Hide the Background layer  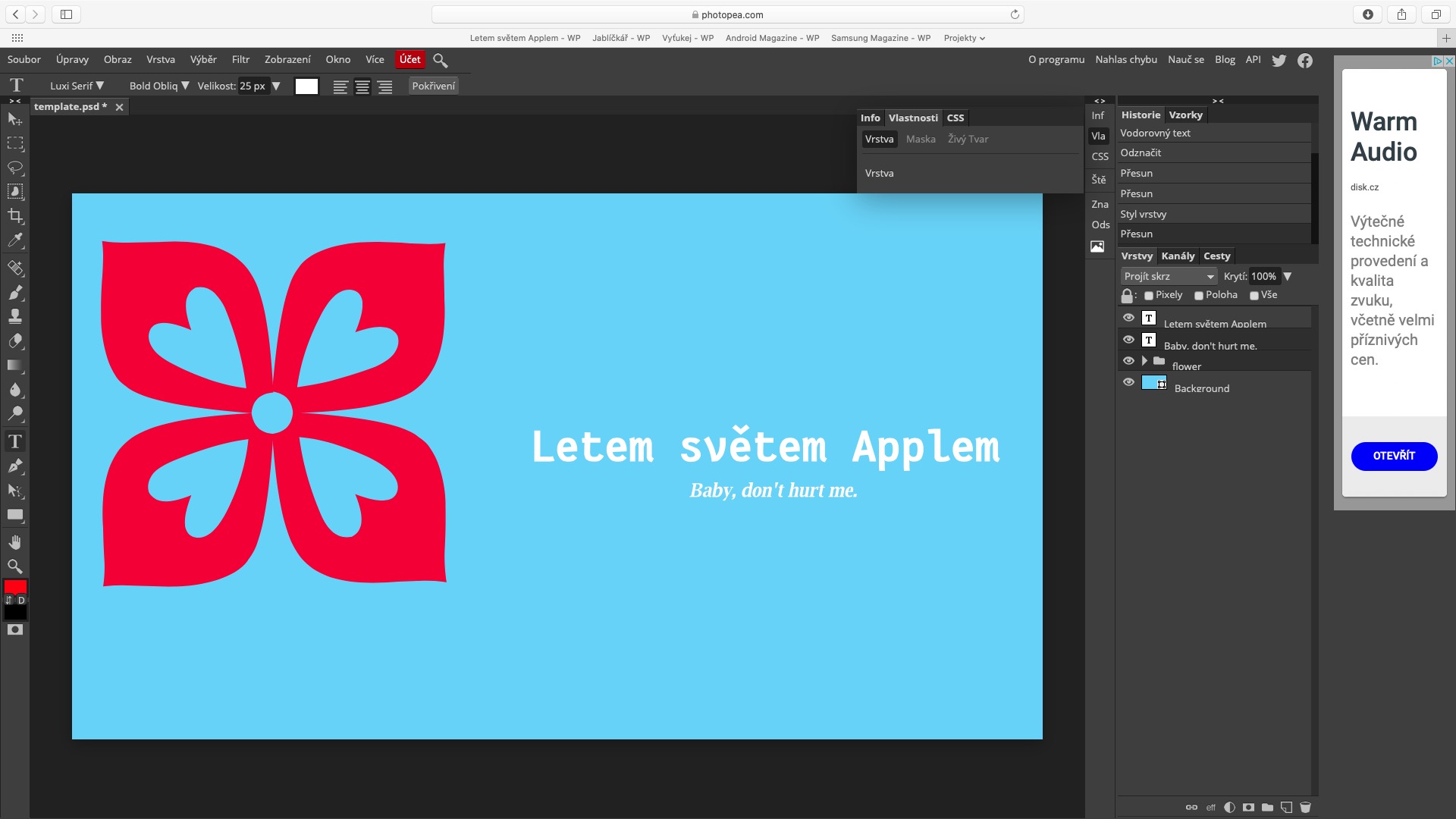click(1128, 382)
